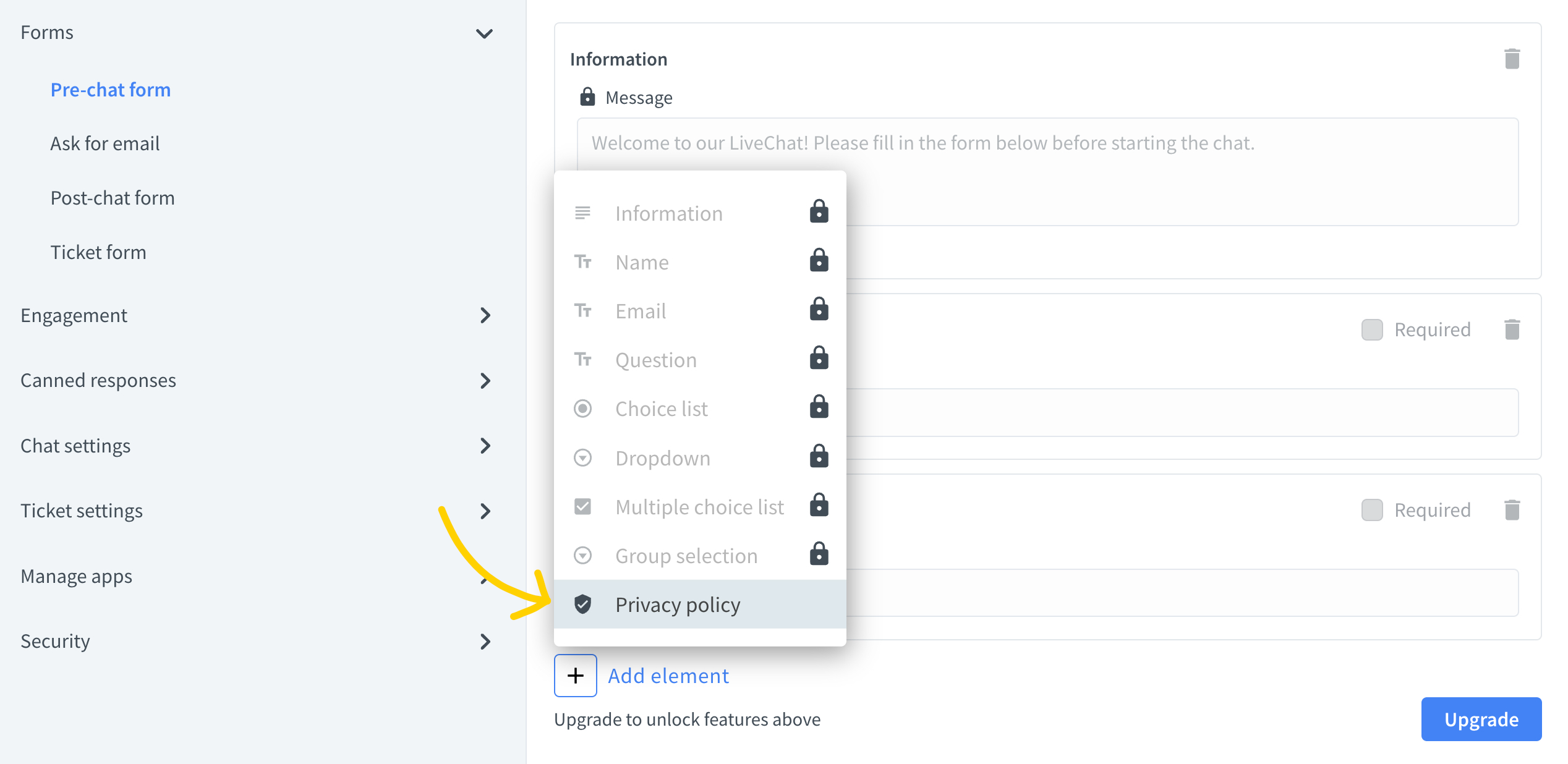Viewport: 1568px width, 764px height.
Task: Click the text type icon beside Question
Action: [582, 360]
